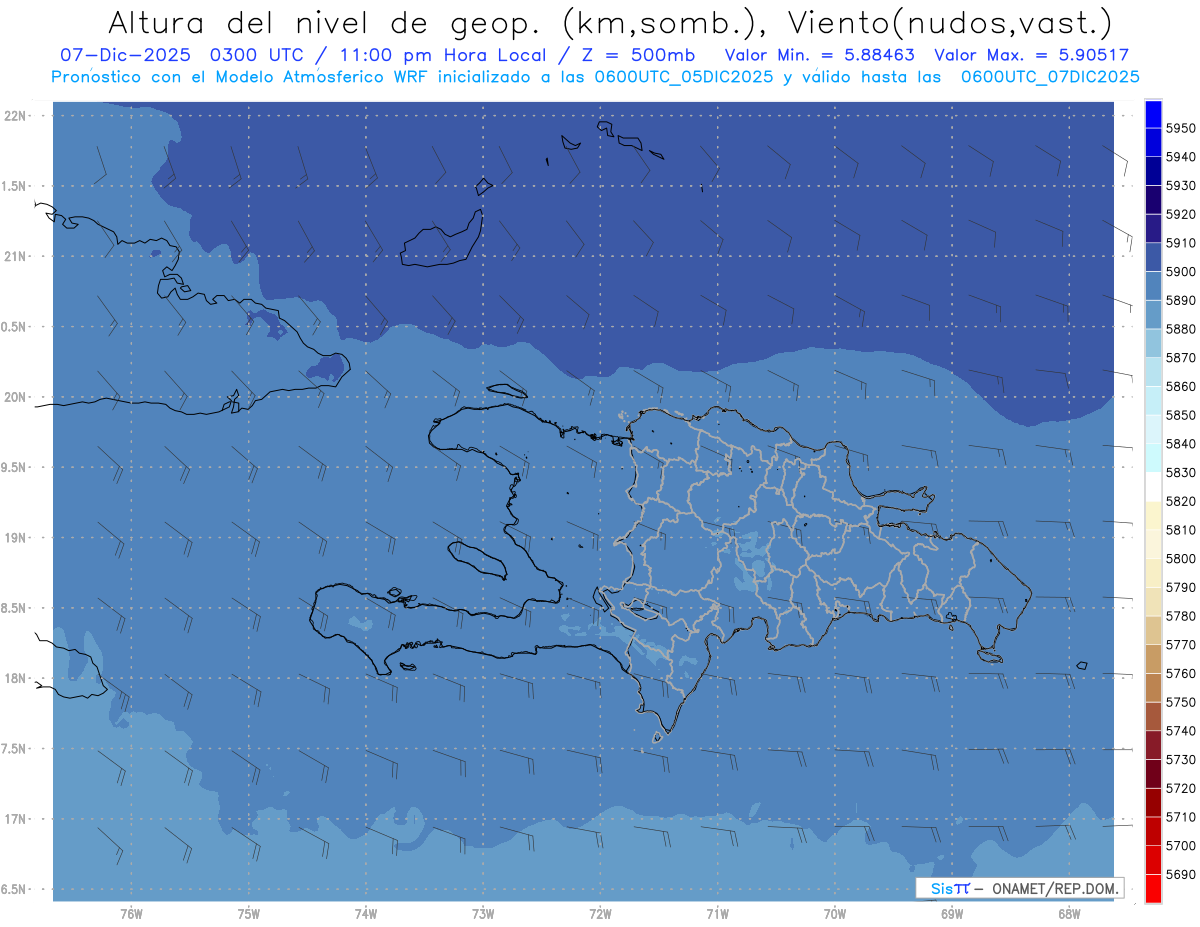Screen dimensions: 1200x927
Task: Click the legend swatch between 5900 and 5910
Action: tap(1153, 258)
